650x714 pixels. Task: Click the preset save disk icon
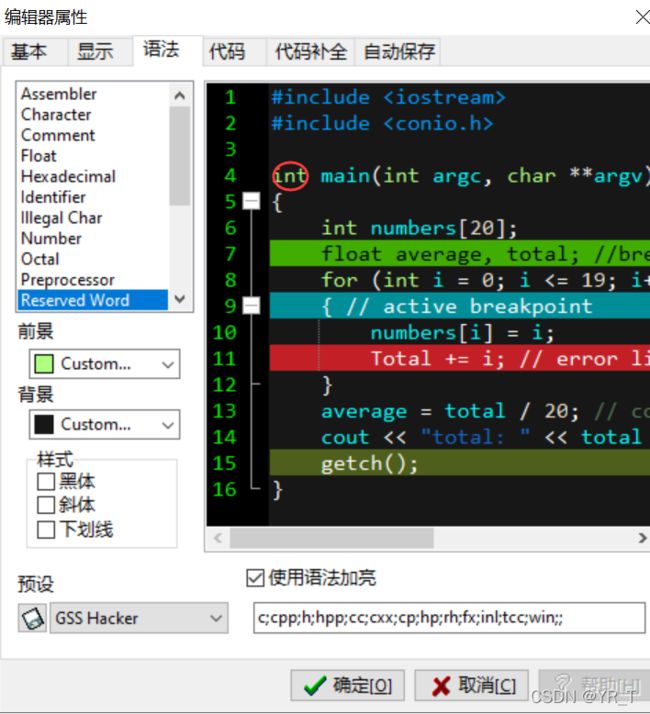point(32,618)
